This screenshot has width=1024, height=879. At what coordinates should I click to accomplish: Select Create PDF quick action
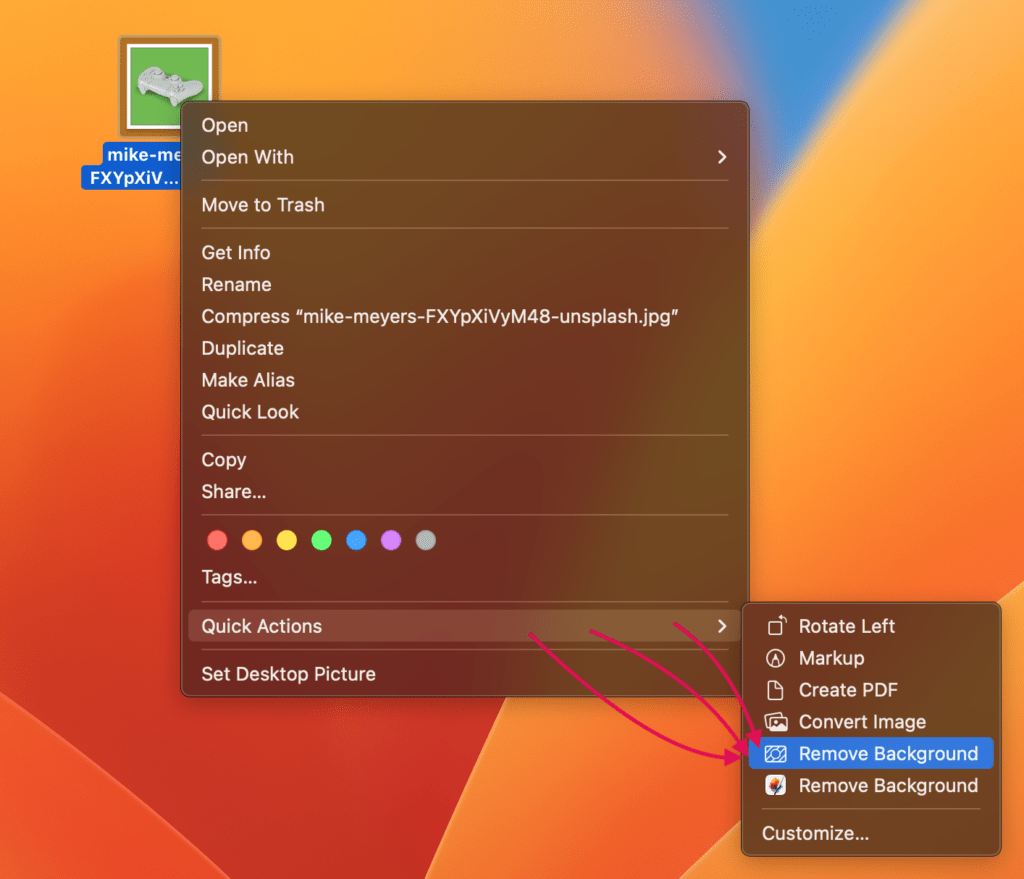click(871, 690)
